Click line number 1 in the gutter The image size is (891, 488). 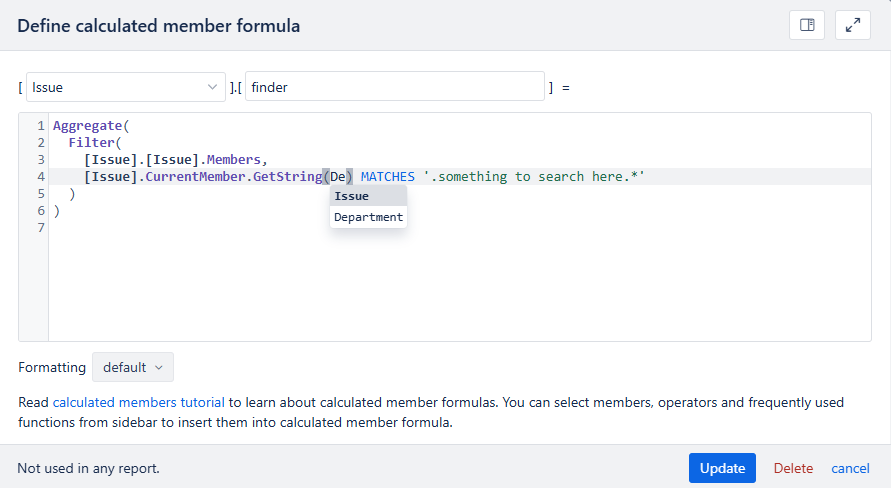(x=41, y=126)
